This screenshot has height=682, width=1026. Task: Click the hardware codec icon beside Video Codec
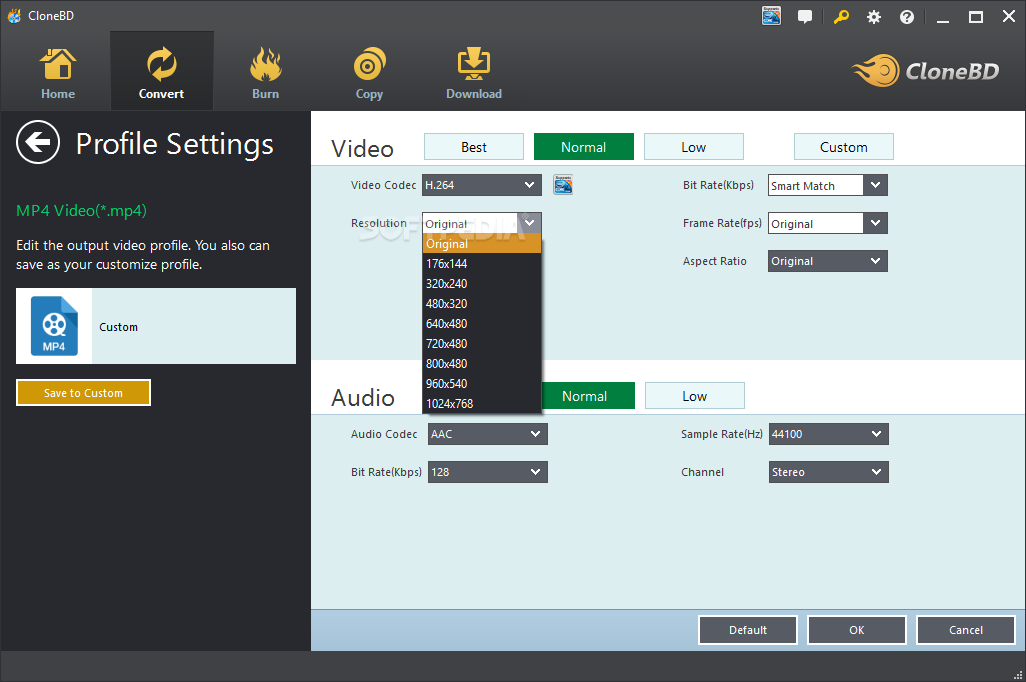(x=563, y=185)
